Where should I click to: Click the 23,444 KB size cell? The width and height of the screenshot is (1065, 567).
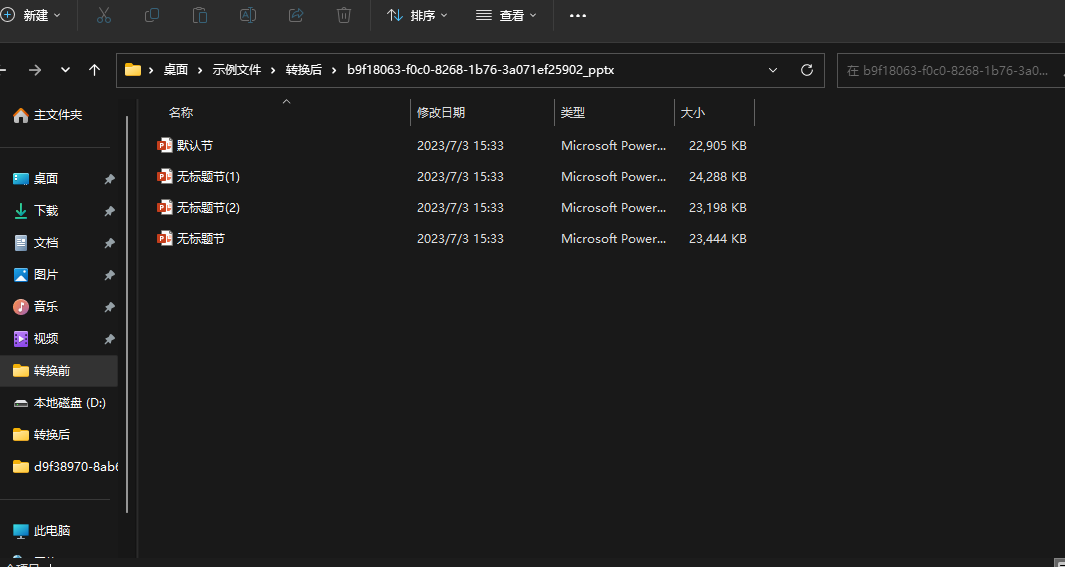pyautogui.click(x=717, y=239)
